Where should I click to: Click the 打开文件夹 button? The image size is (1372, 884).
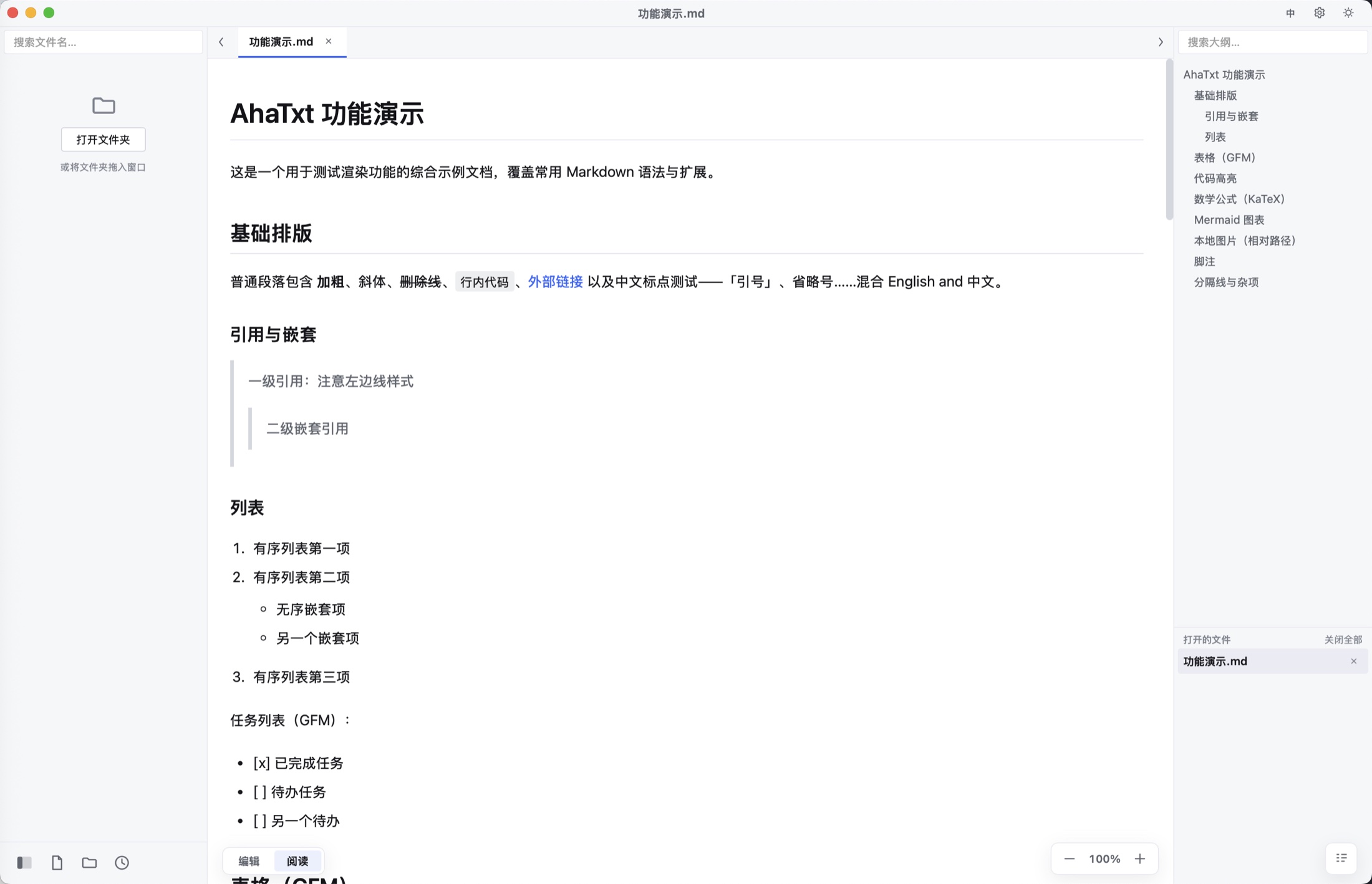[104, 139]
